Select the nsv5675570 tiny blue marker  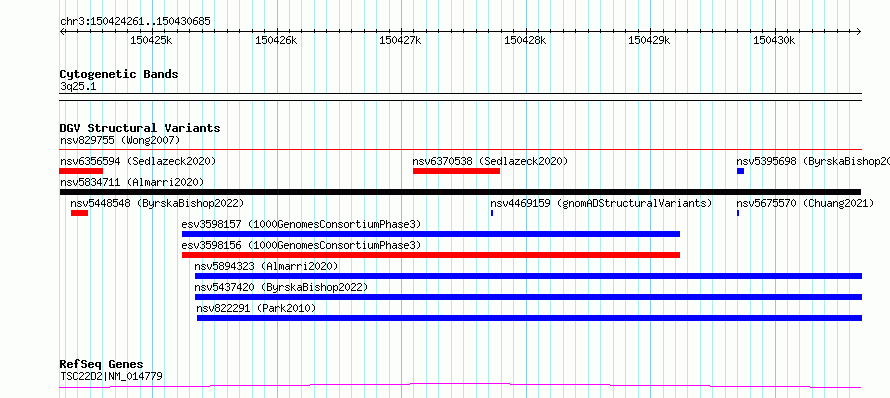[x=738, y=213]
